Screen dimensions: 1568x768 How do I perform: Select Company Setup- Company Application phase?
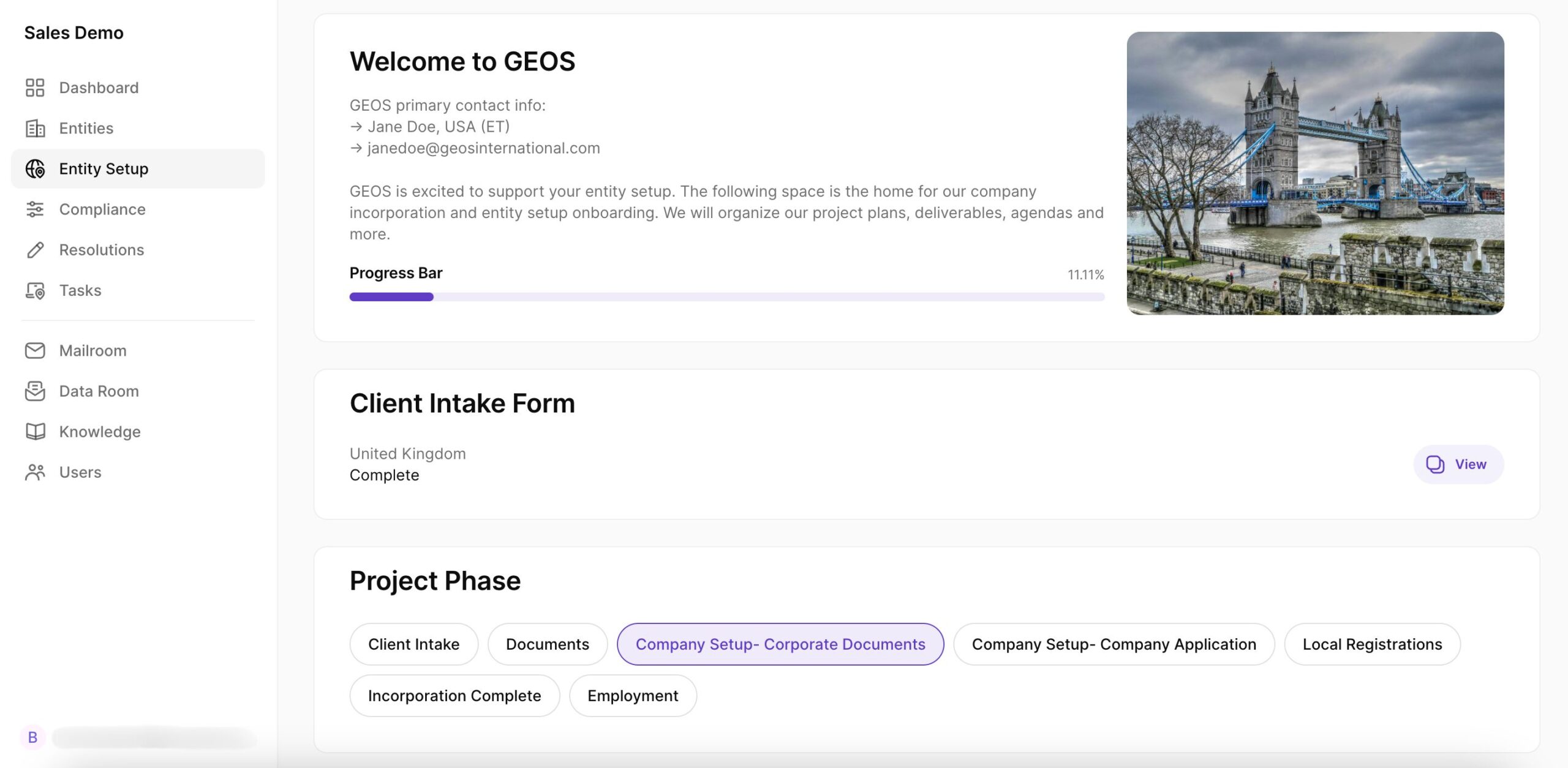tap(1114, 644)
